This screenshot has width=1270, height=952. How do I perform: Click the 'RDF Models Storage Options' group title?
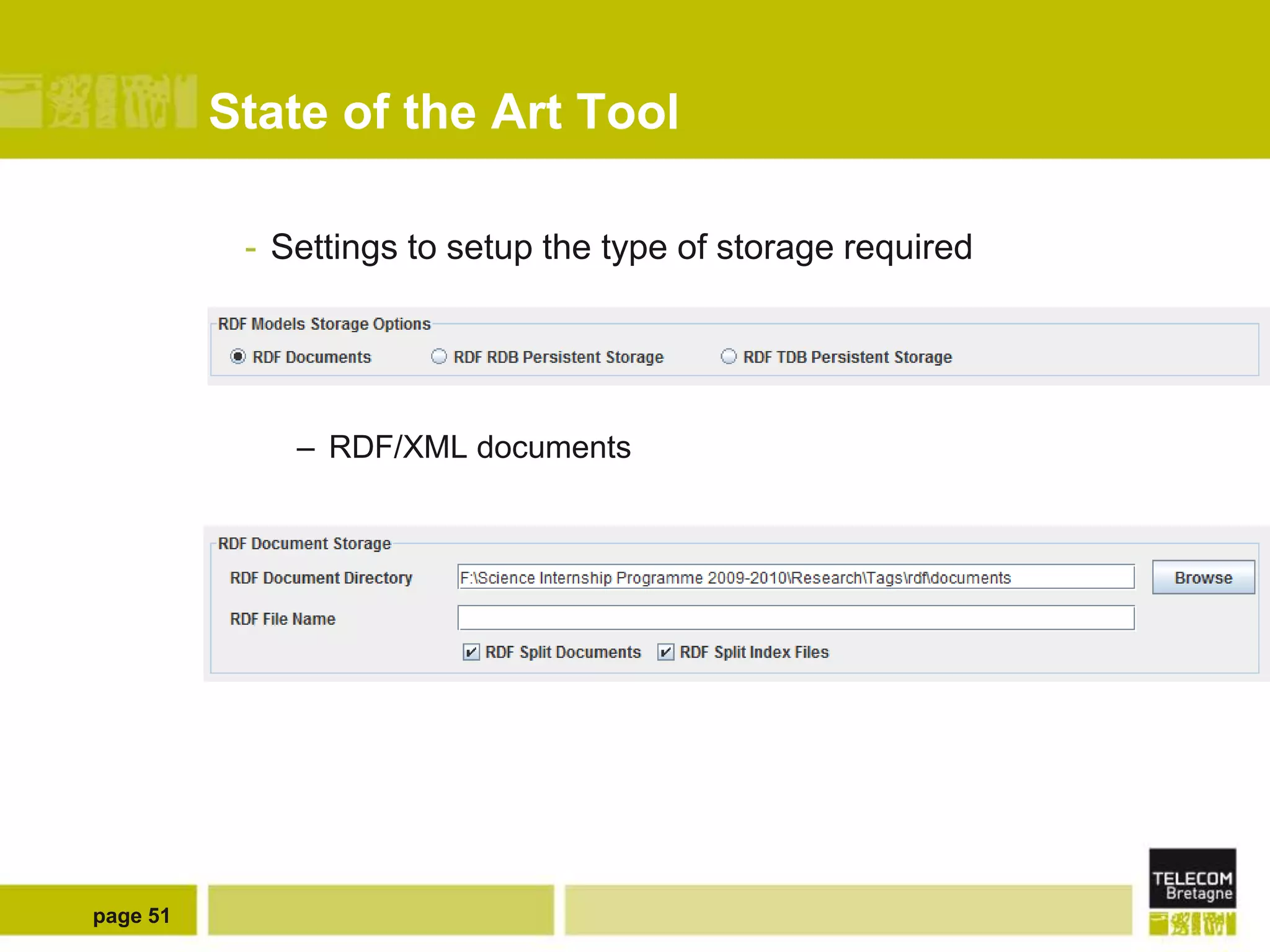pyautogui.click(x=324, y=324)
